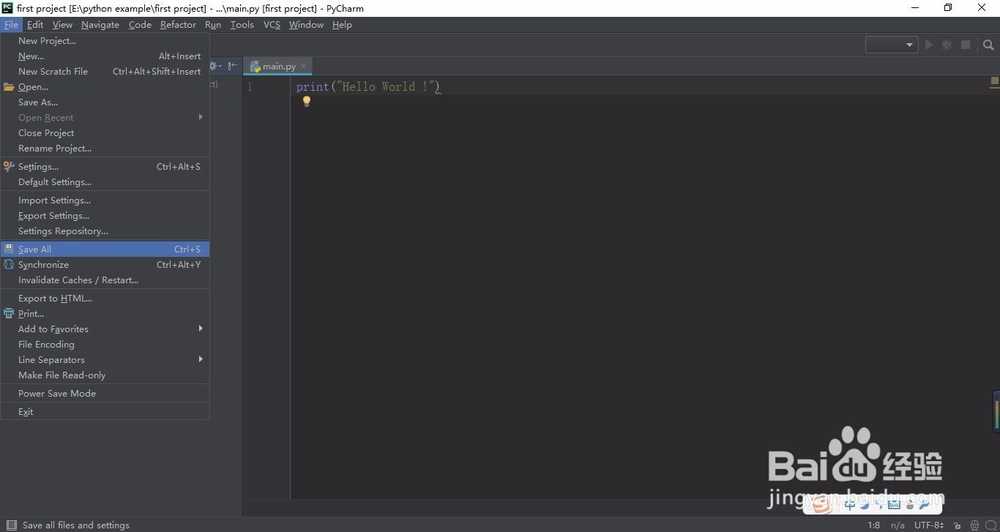Select Close Project menu entry

105,133
